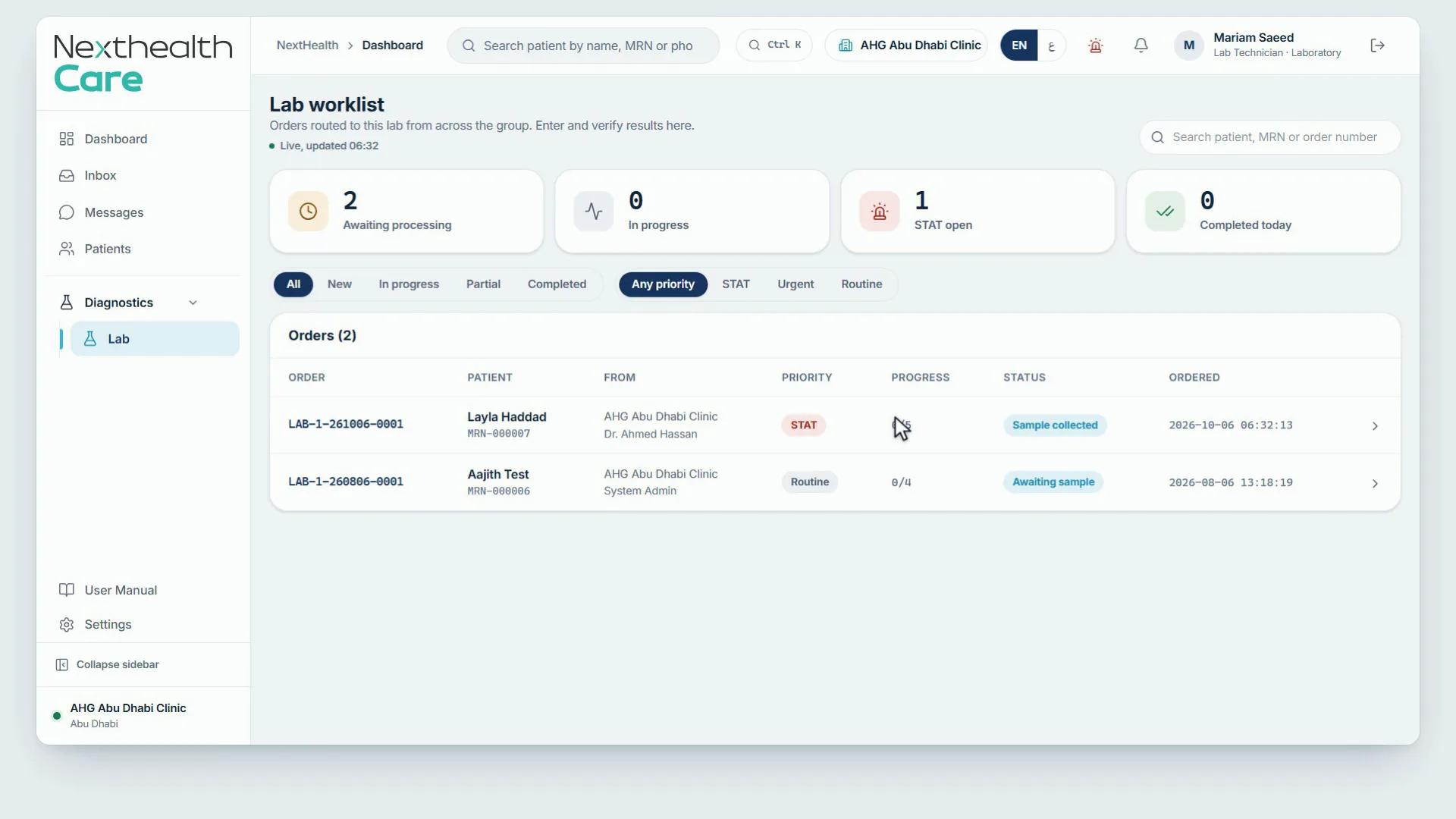Click the Completed today double-check icon
The height and width of the screenshot is (819, 1456).
tap(1165, 212)
